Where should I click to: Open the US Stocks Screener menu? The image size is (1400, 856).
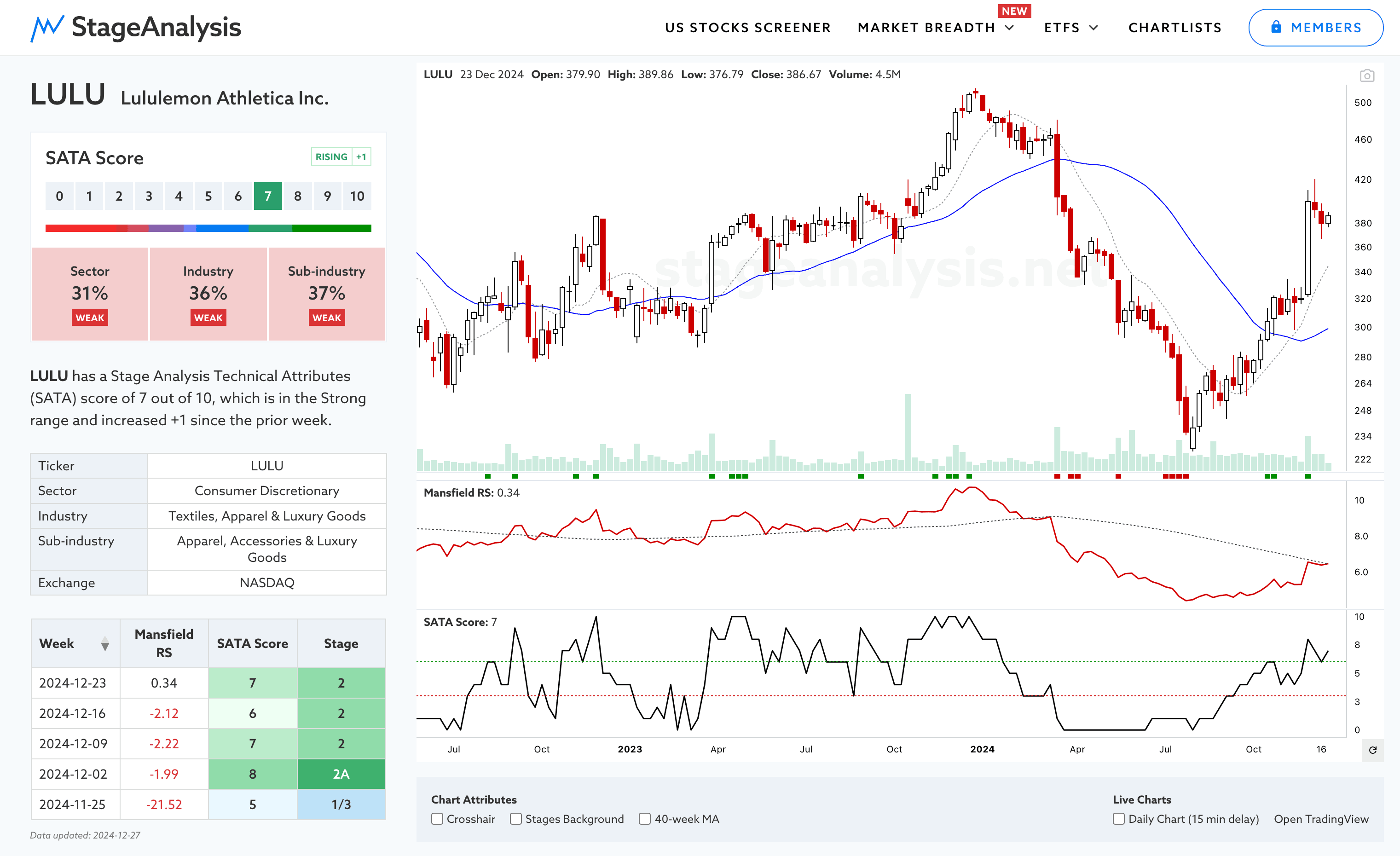(x=748, y=27)
